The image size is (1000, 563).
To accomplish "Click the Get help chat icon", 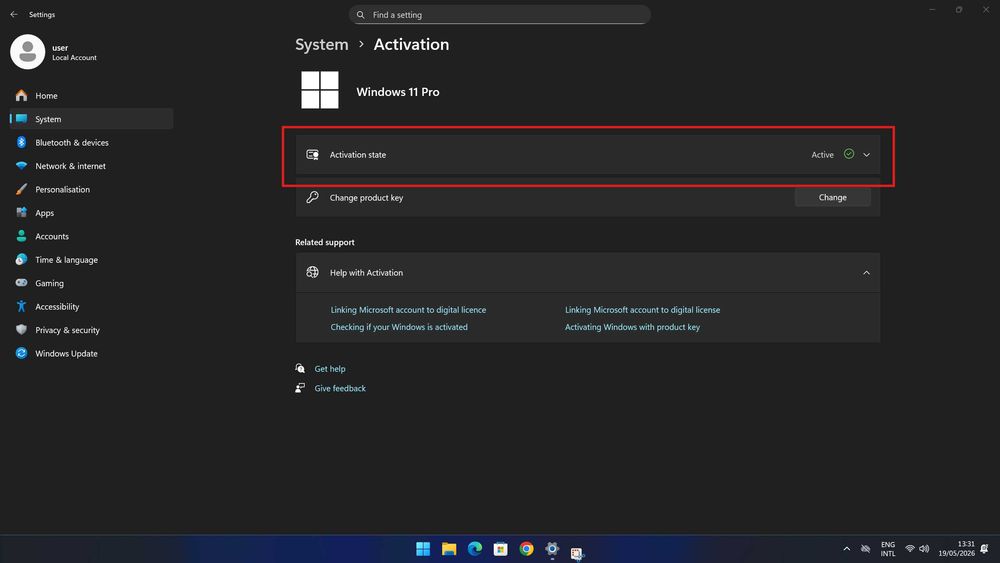I will (300, 369).
